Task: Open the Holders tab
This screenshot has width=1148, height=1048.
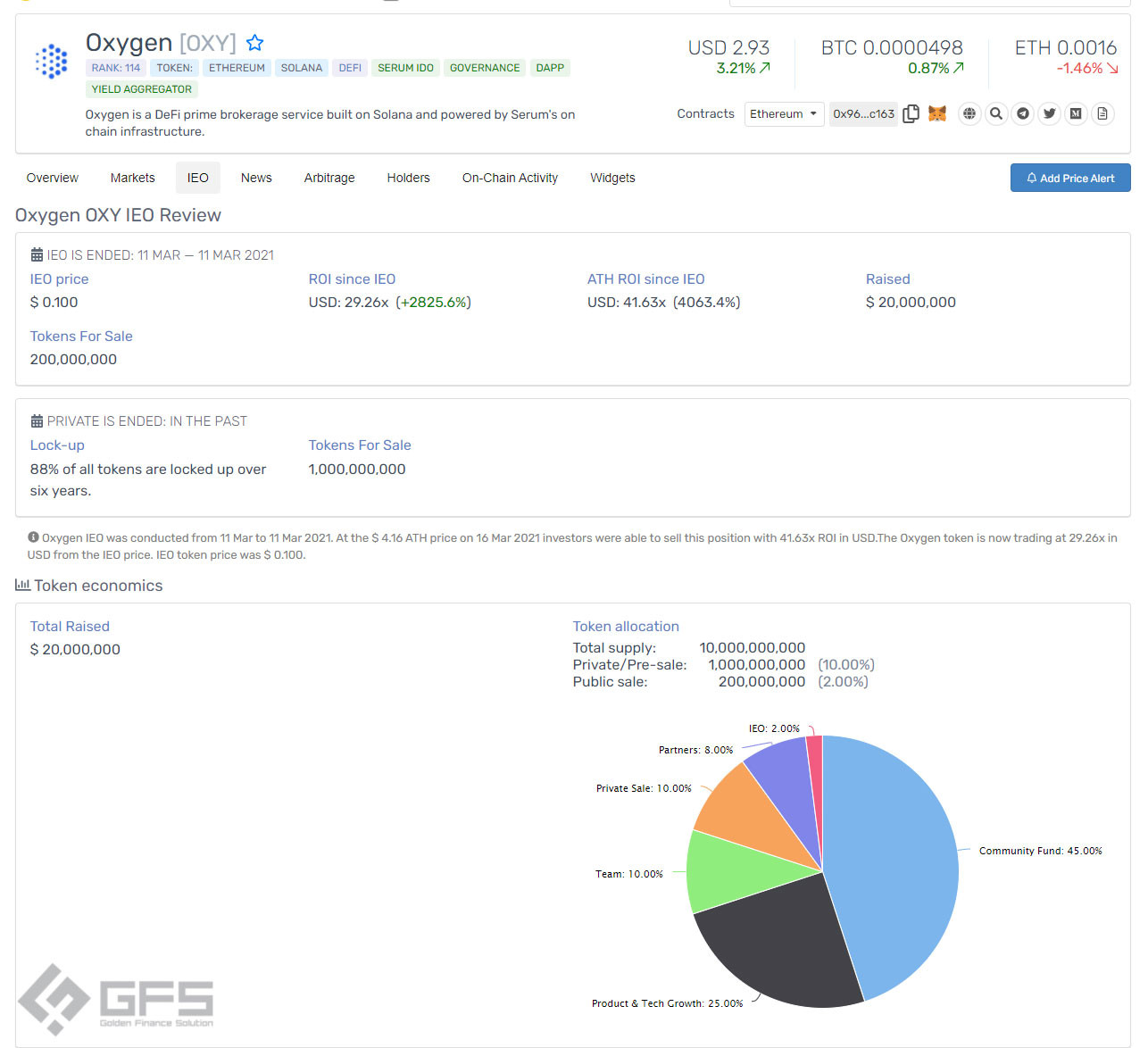Action: (409, 178)
